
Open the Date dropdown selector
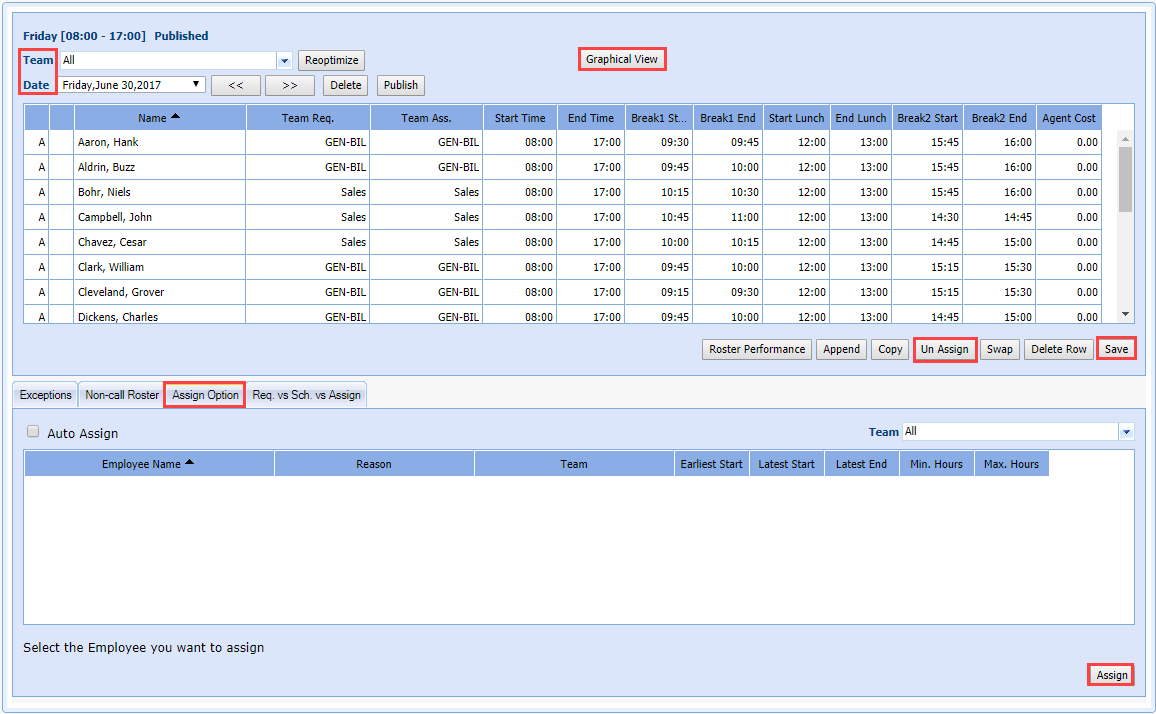click(196, 85)
